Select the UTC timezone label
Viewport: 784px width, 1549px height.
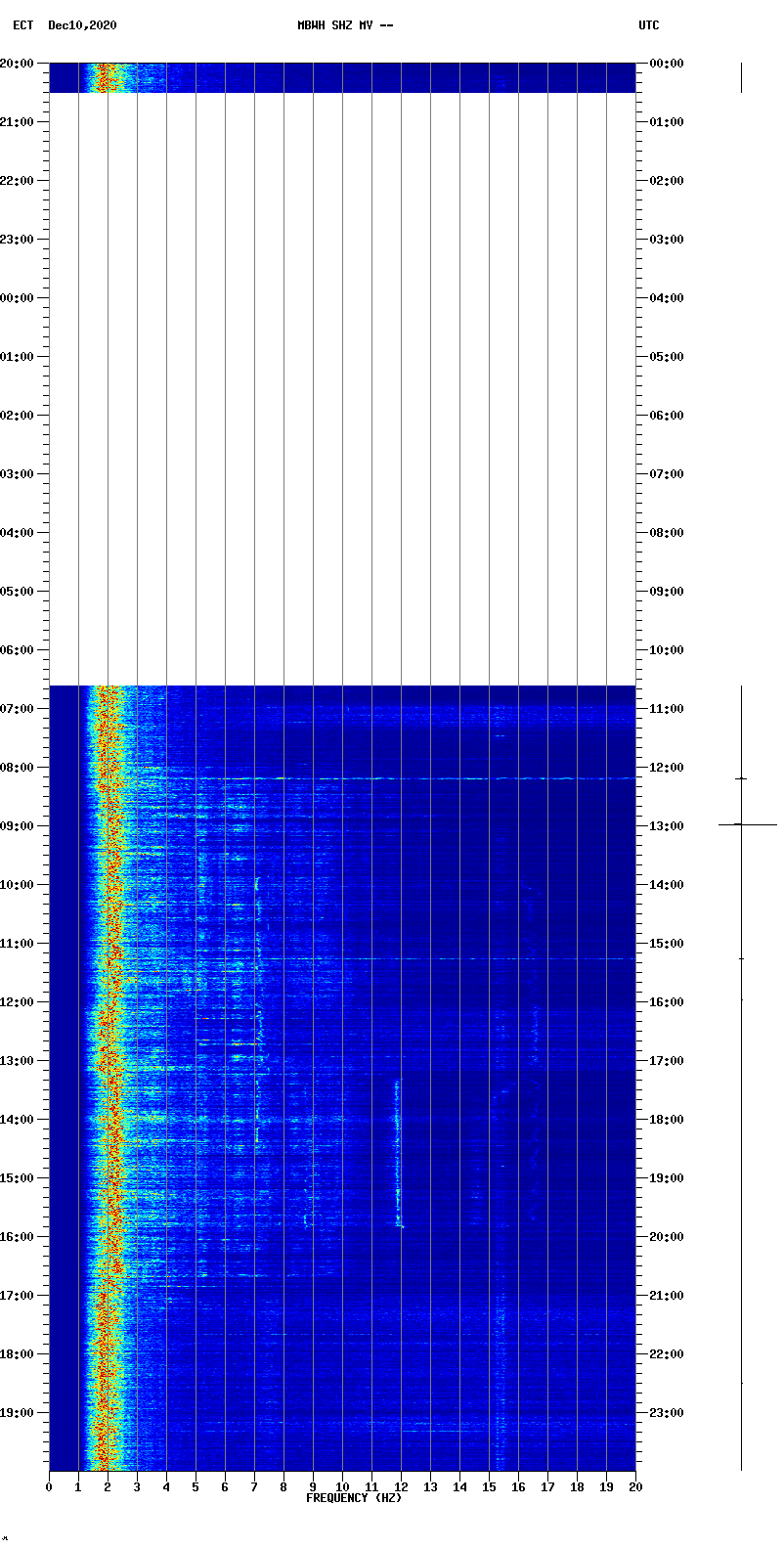[x=649, y=25]
